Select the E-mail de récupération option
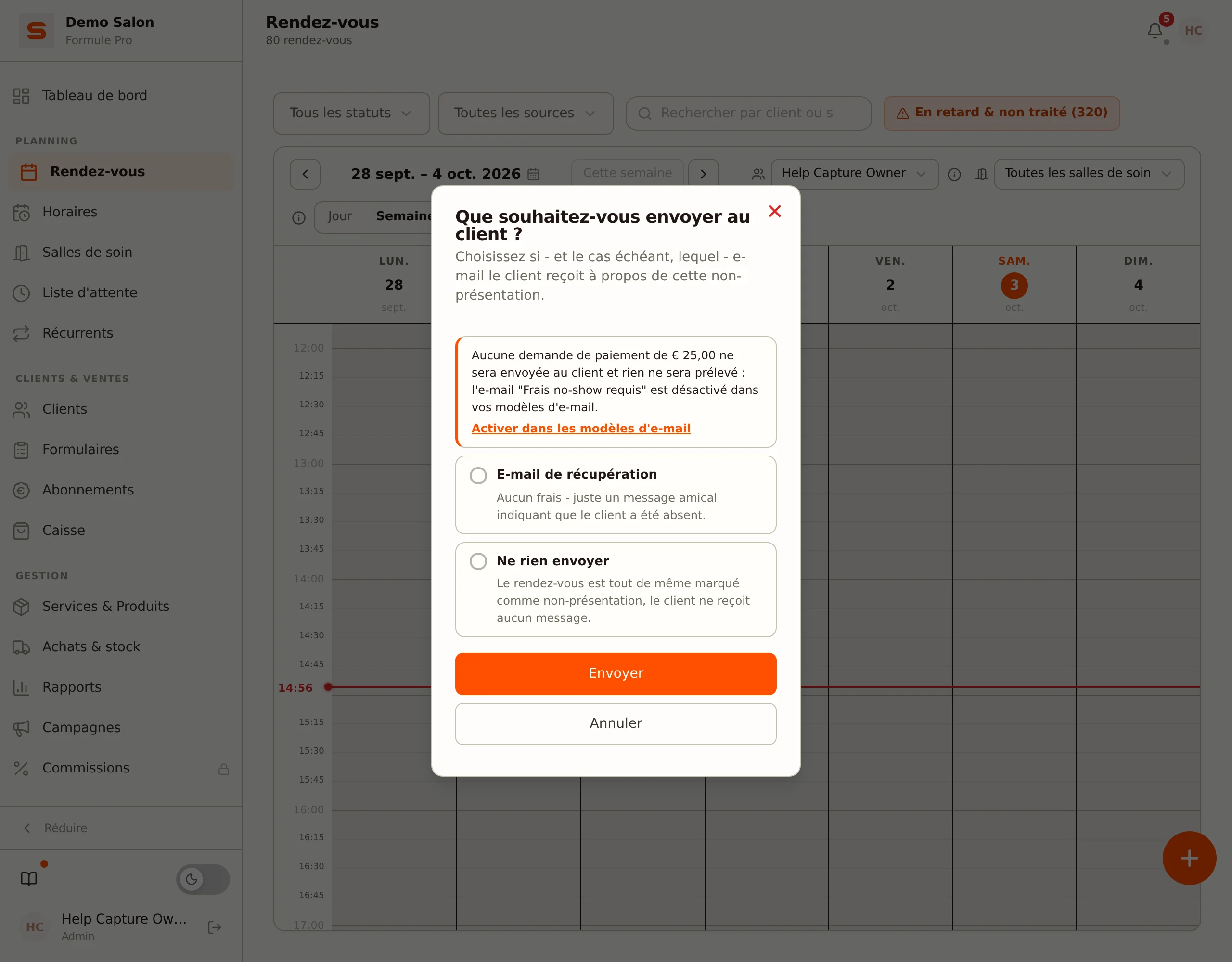1232x962 pixels. pos(616,495)
